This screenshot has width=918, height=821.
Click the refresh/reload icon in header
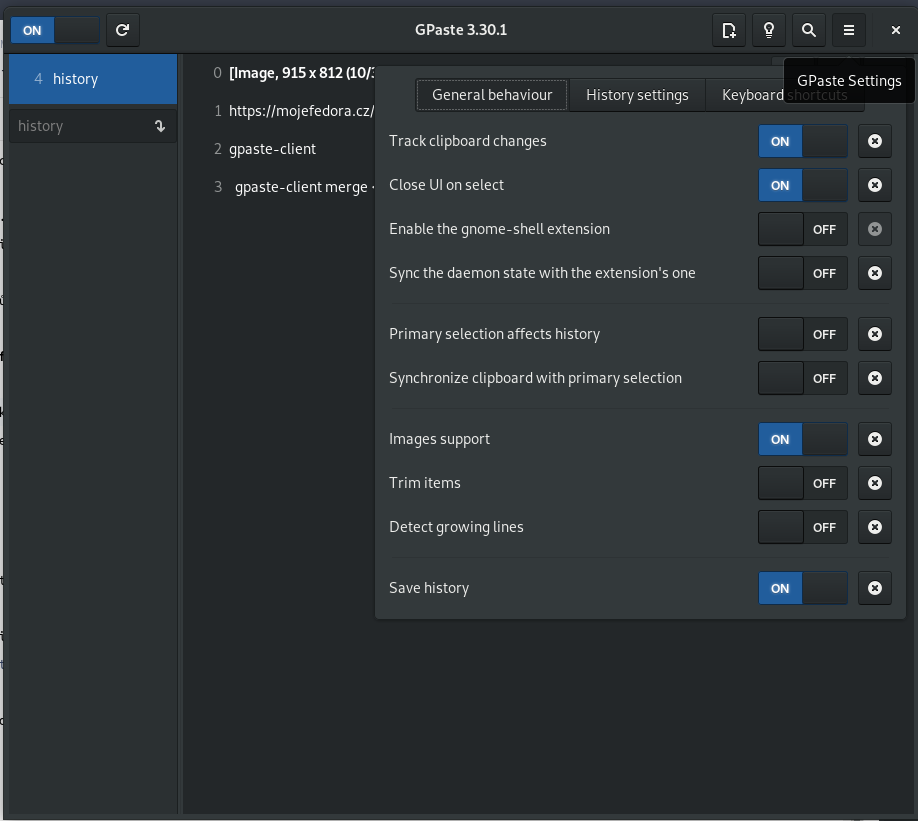point(122,30)
